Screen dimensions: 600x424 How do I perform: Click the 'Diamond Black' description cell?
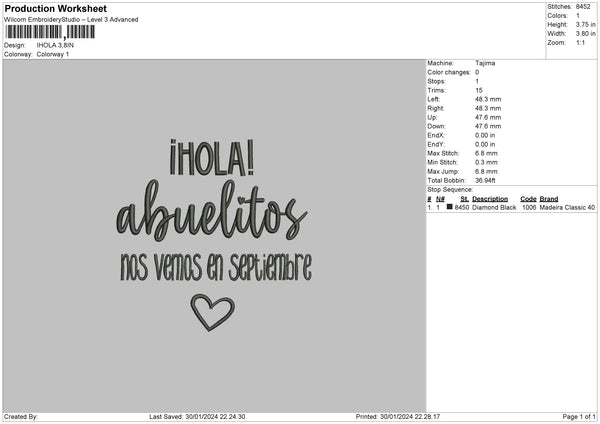coord(494,207)
